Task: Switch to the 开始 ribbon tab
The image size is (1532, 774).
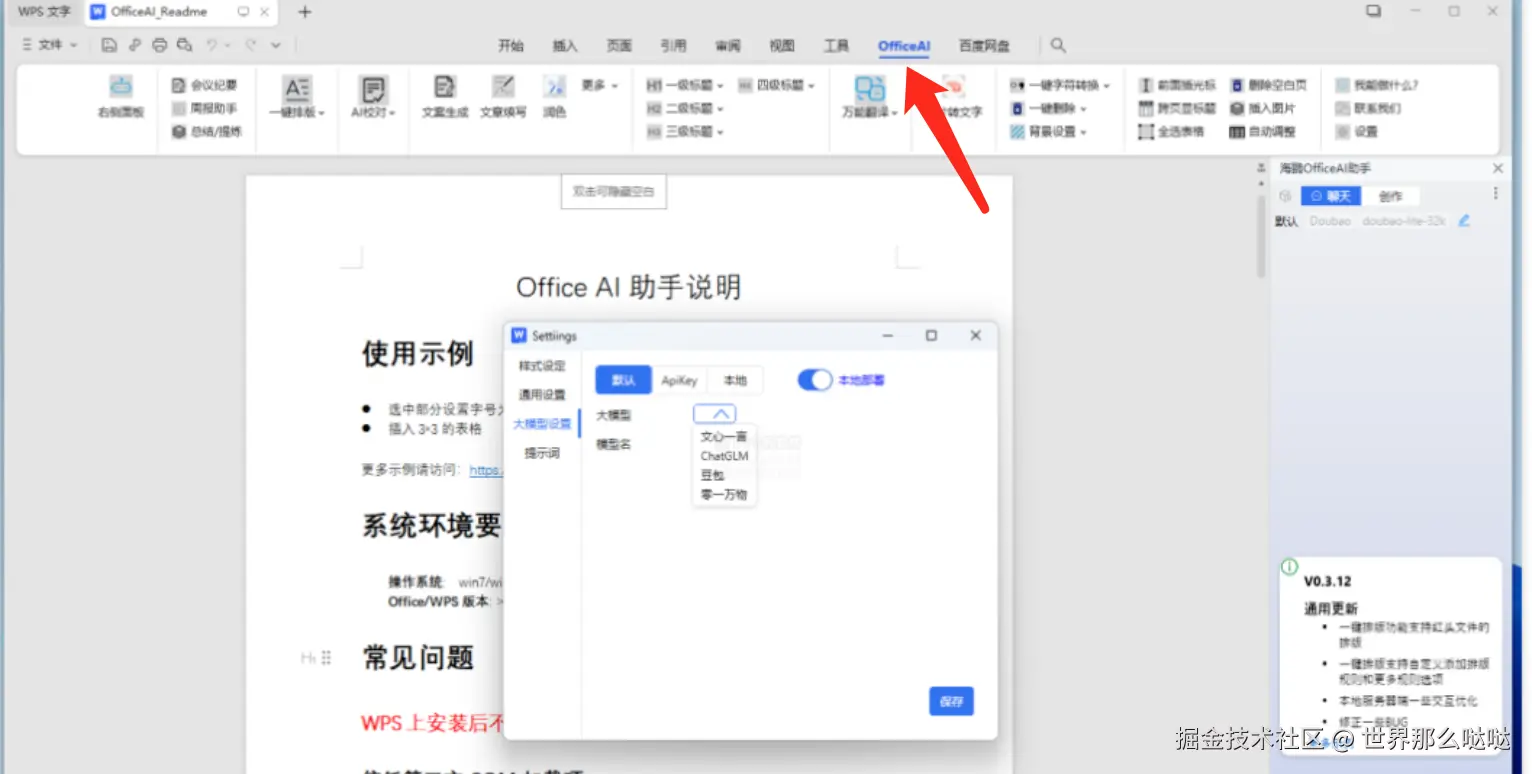Action: click(x=511, y=45)
